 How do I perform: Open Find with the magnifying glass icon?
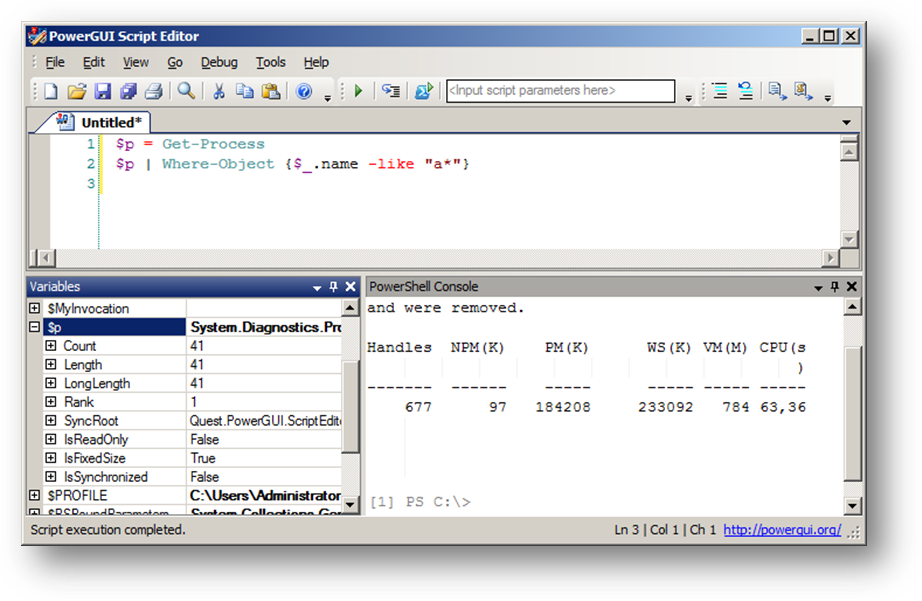click(186, 91)
